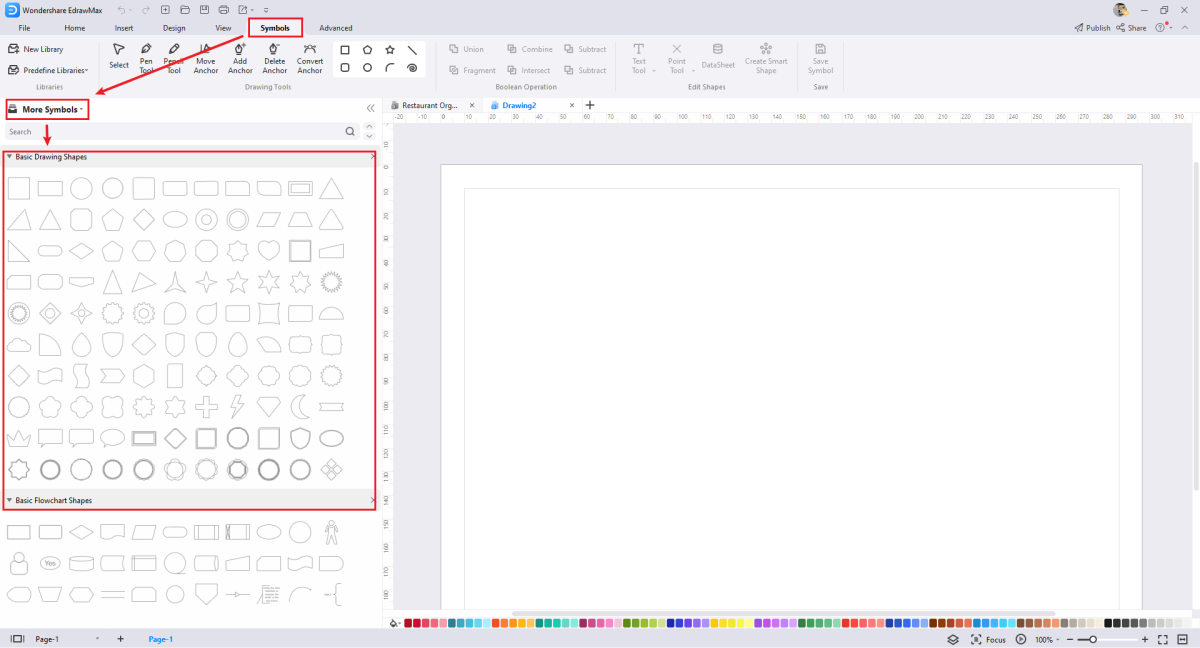This screenshot has width=1200, height=648.
Task: Select the Pen Tool
Action: point(146,58)
